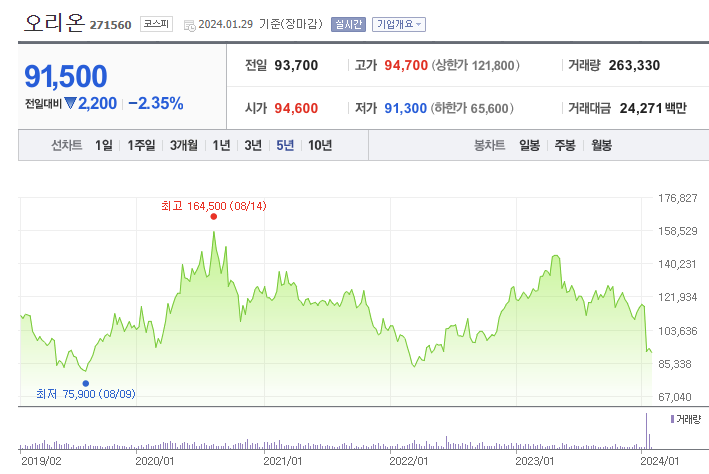This screenshot has width=709, height=474.
Task: Switch to 주봉 candlestick chart
Action: point(565,145)
